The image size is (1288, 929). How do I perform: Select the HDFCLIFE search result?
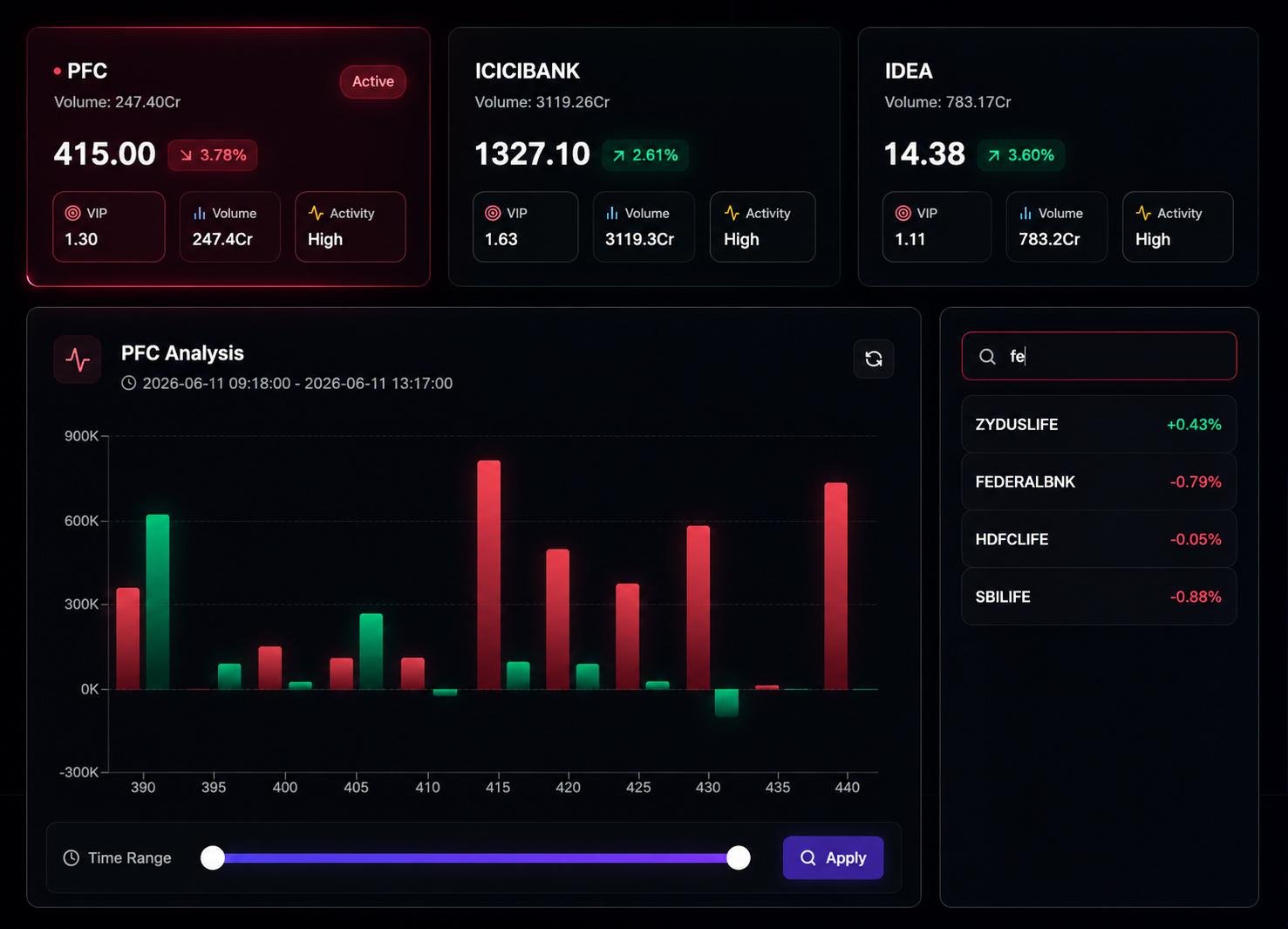click(1099, 539)
